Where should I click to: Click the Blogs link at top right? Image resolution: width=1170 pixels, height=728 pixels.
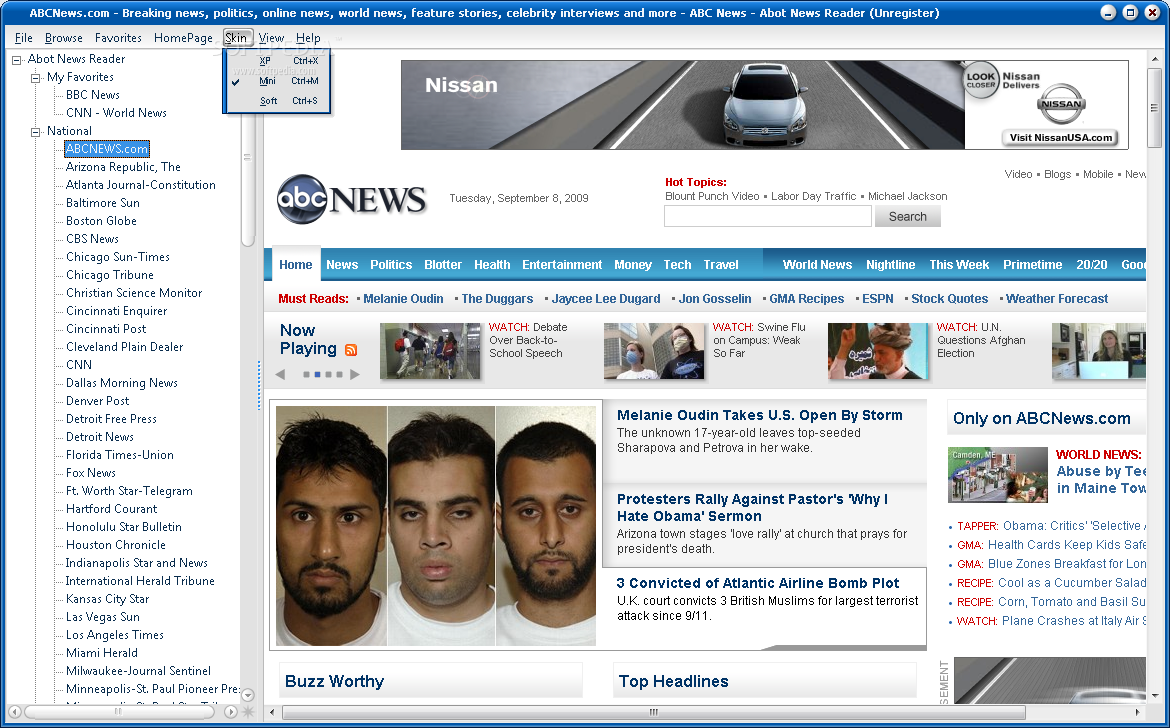(x=1057, y=174)
